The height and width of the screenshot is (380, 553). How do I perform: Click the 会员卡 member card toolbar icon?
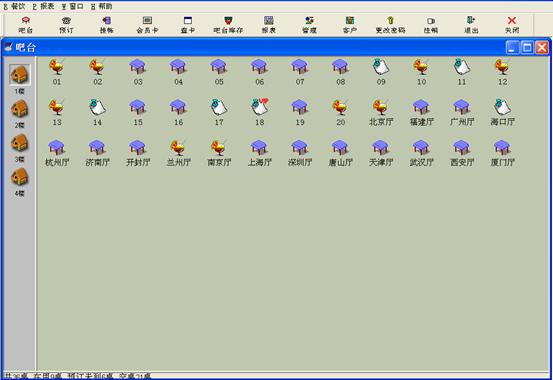point(147,25)
